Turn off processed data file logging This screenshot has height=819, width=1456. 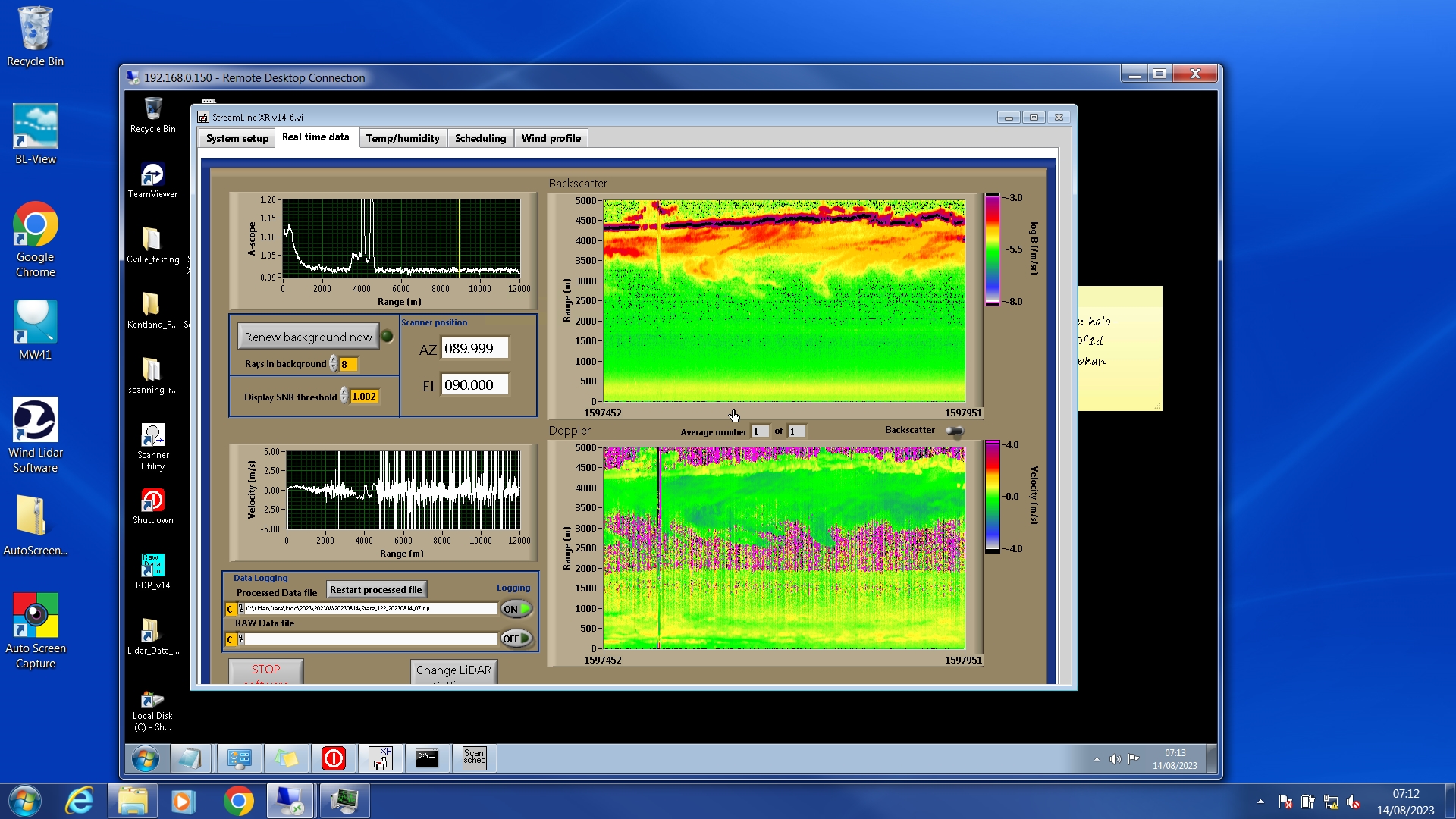[516, 609]
